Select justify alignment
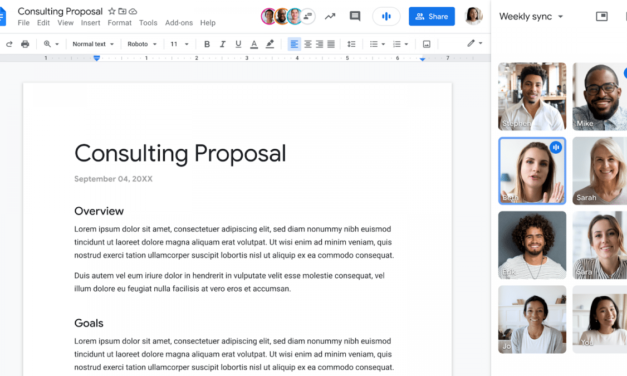The image size is (627, 376). [331, 44]
